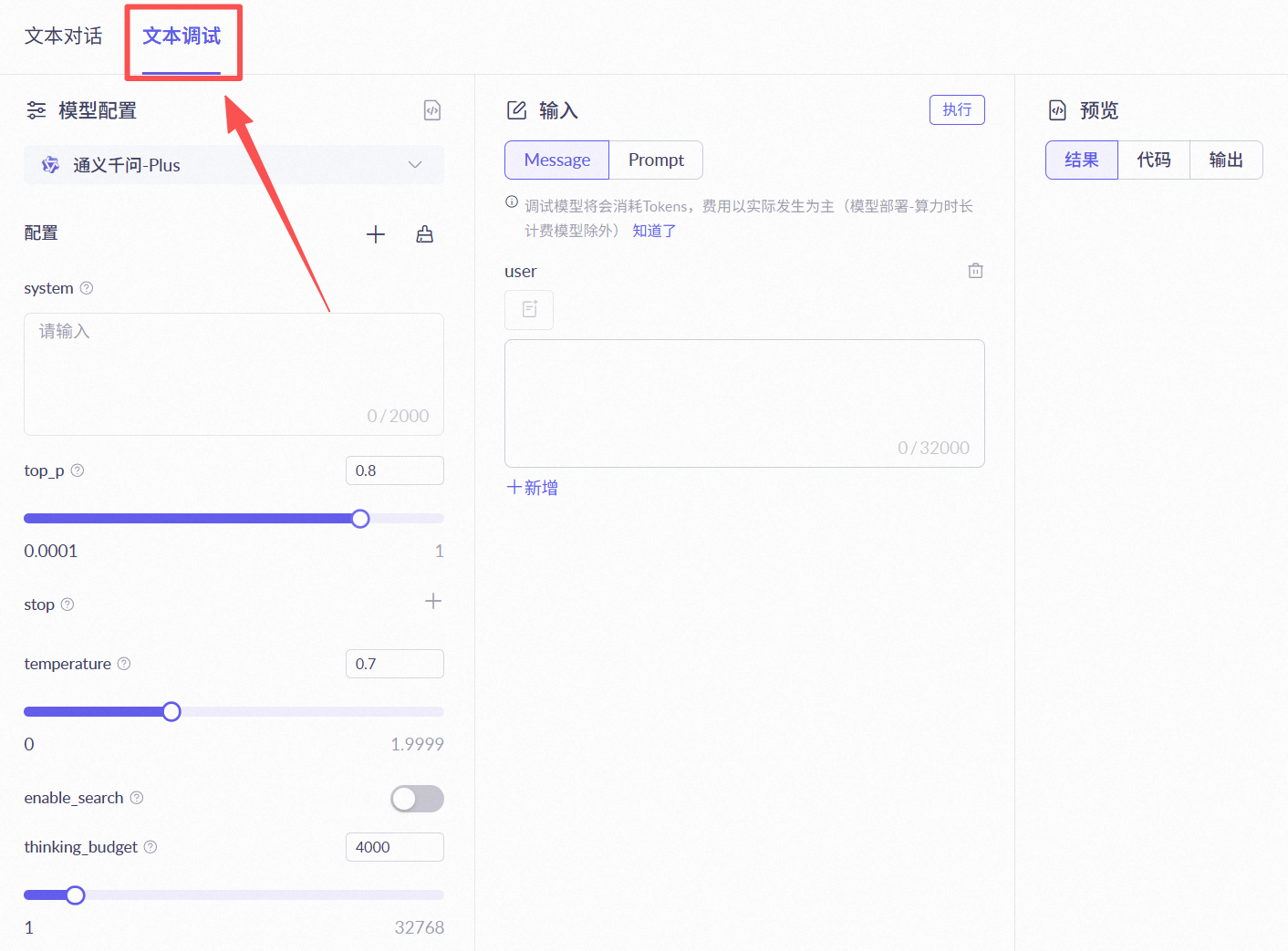Click the 模型配置 sliders icon
This screenshot has height=951, width=1288.
pos(36,110)
